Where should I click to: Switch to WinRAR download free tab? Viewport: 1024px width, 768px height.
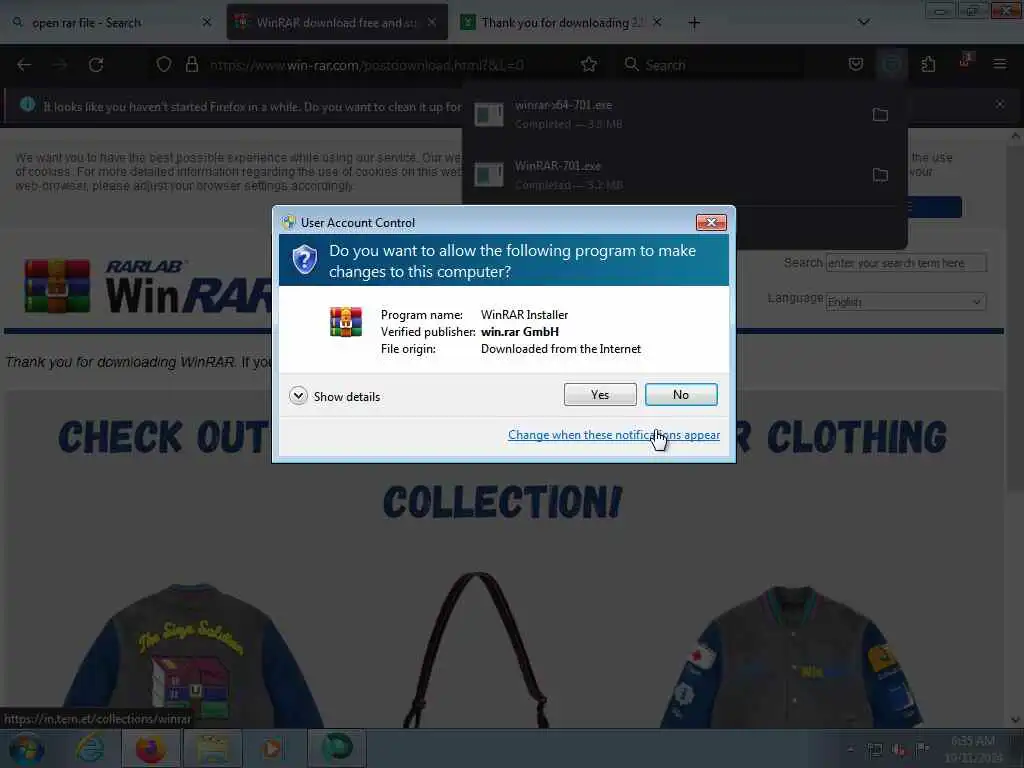coord(335,22)
